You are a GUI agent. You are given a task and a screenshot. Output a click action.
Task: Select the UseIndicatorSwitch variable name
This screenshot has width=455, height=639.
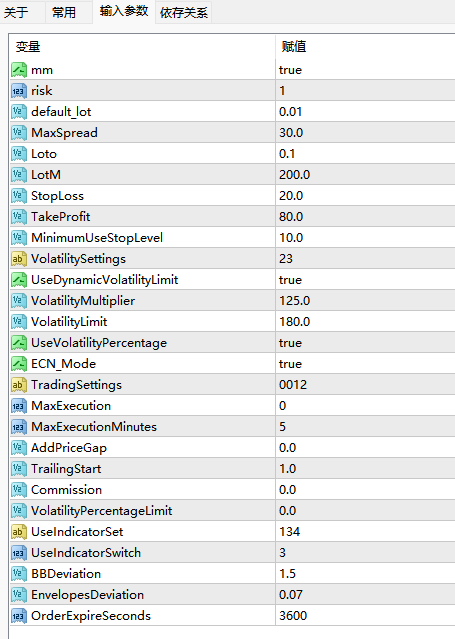pos(86,553)
